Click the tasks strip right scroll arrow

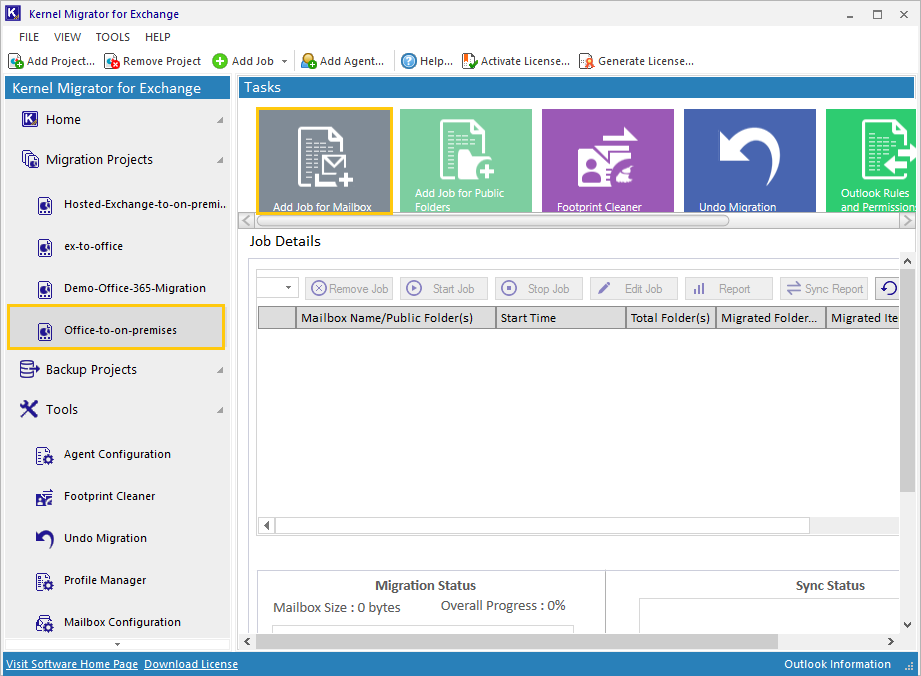pos(907,221)
